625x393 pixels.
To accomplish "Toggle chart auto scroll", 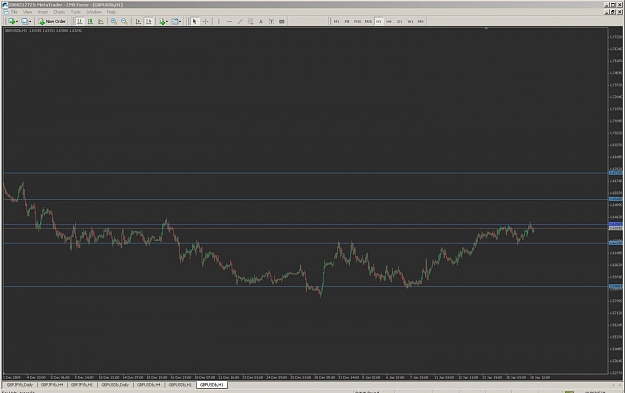I will pos(138,22).
